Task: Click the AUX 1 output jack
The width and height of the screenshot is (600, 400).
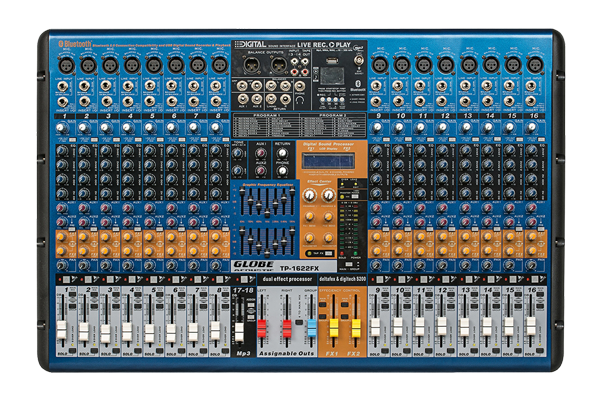Action: pyautogui.click(x=243, y=99)
